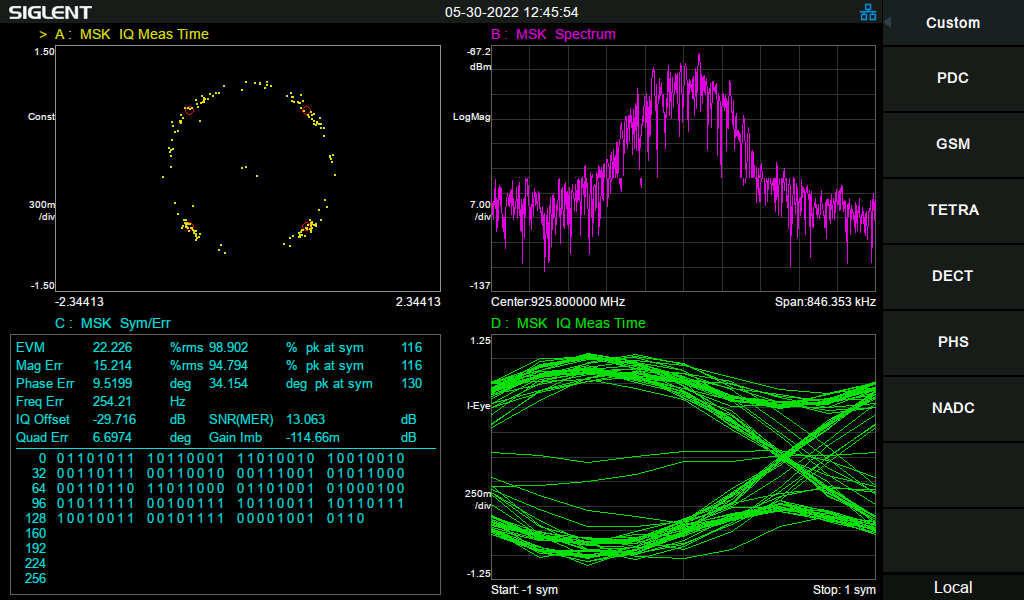Image resolution: width=1024 pixels, height=600 pixels.
Task: Collapse the side menu using left arrow
Action: point(887,22)
